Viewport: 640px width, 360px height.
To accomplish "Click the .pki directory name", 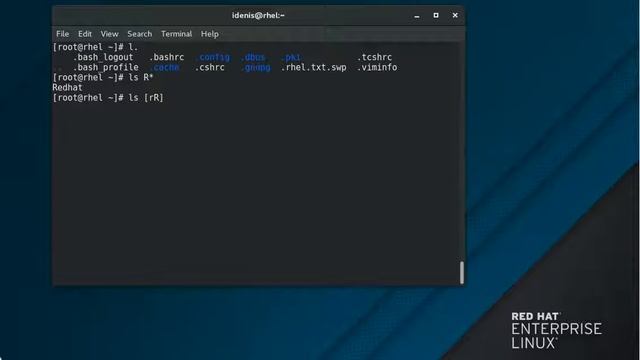I will tap(291, 57).
